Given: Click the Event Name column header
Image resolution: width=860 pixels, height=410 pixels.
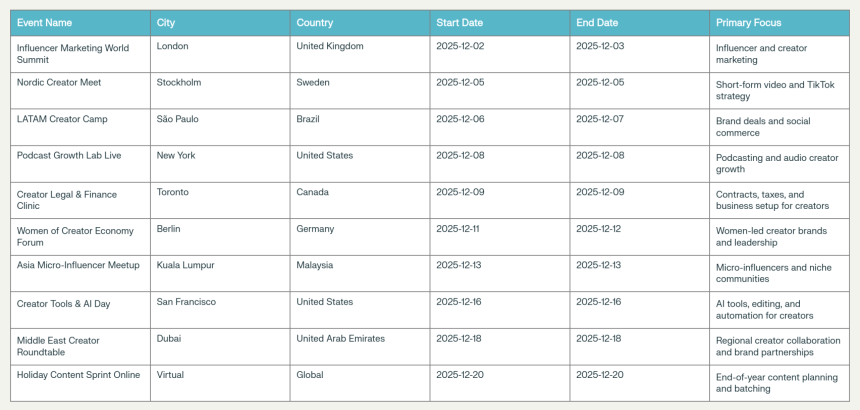Looking at the screenshot, I should [44, 23].
